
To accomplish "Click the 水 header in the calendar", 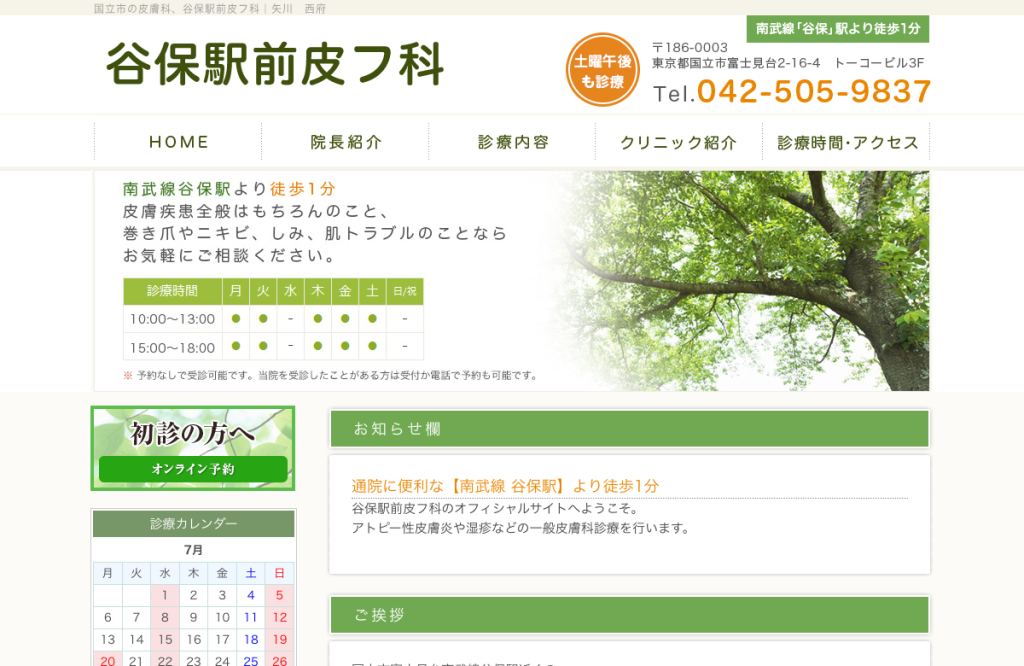I will (165, 573).
